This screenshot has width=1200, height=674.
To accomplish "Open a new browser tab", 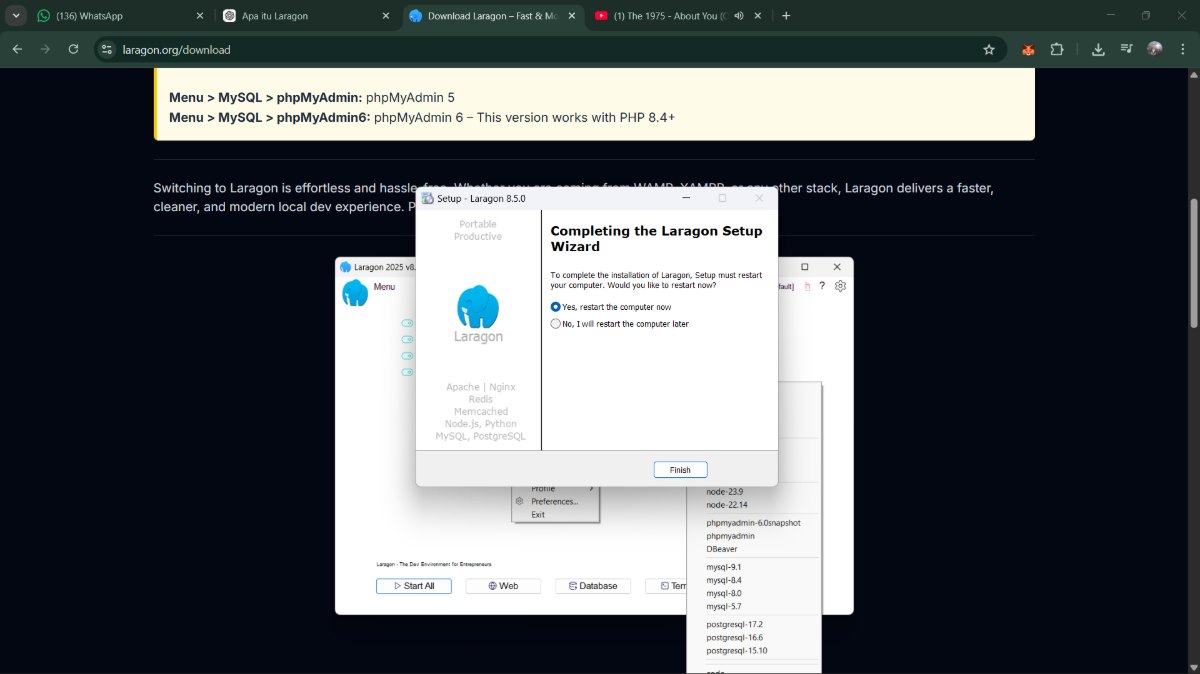I will pos(786,16).
